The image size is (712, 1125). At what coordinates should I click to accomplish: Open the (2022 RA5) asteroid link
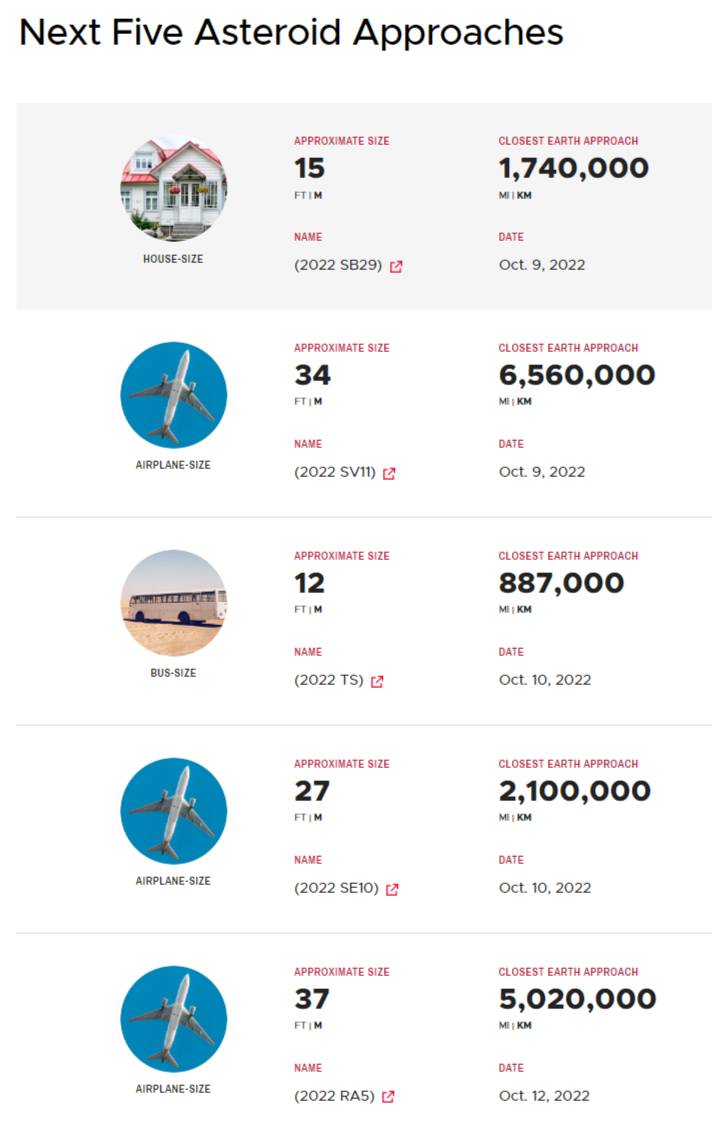[334, 1096]
